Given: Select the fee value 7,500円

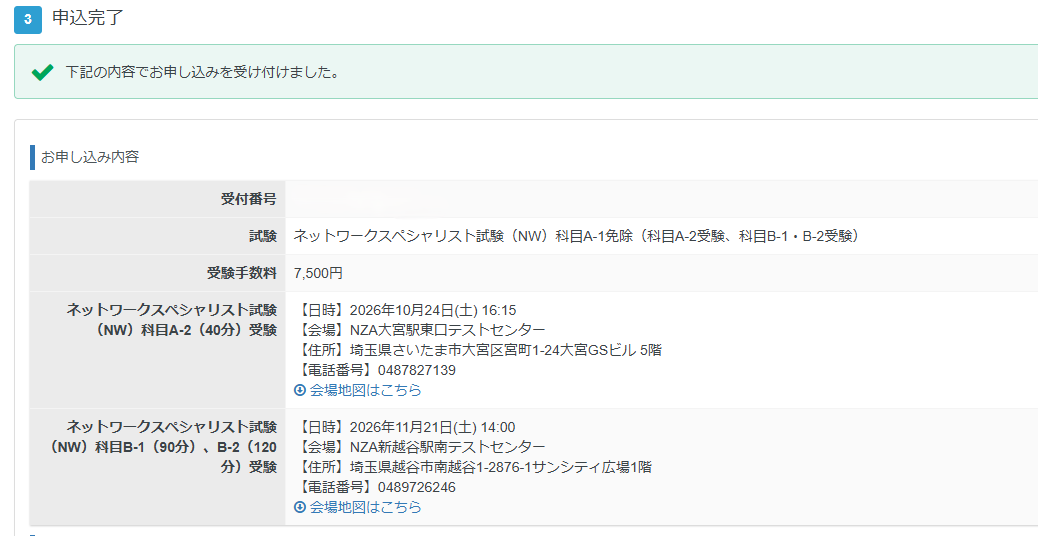Looking at the screenshot, I should [318, 273].
